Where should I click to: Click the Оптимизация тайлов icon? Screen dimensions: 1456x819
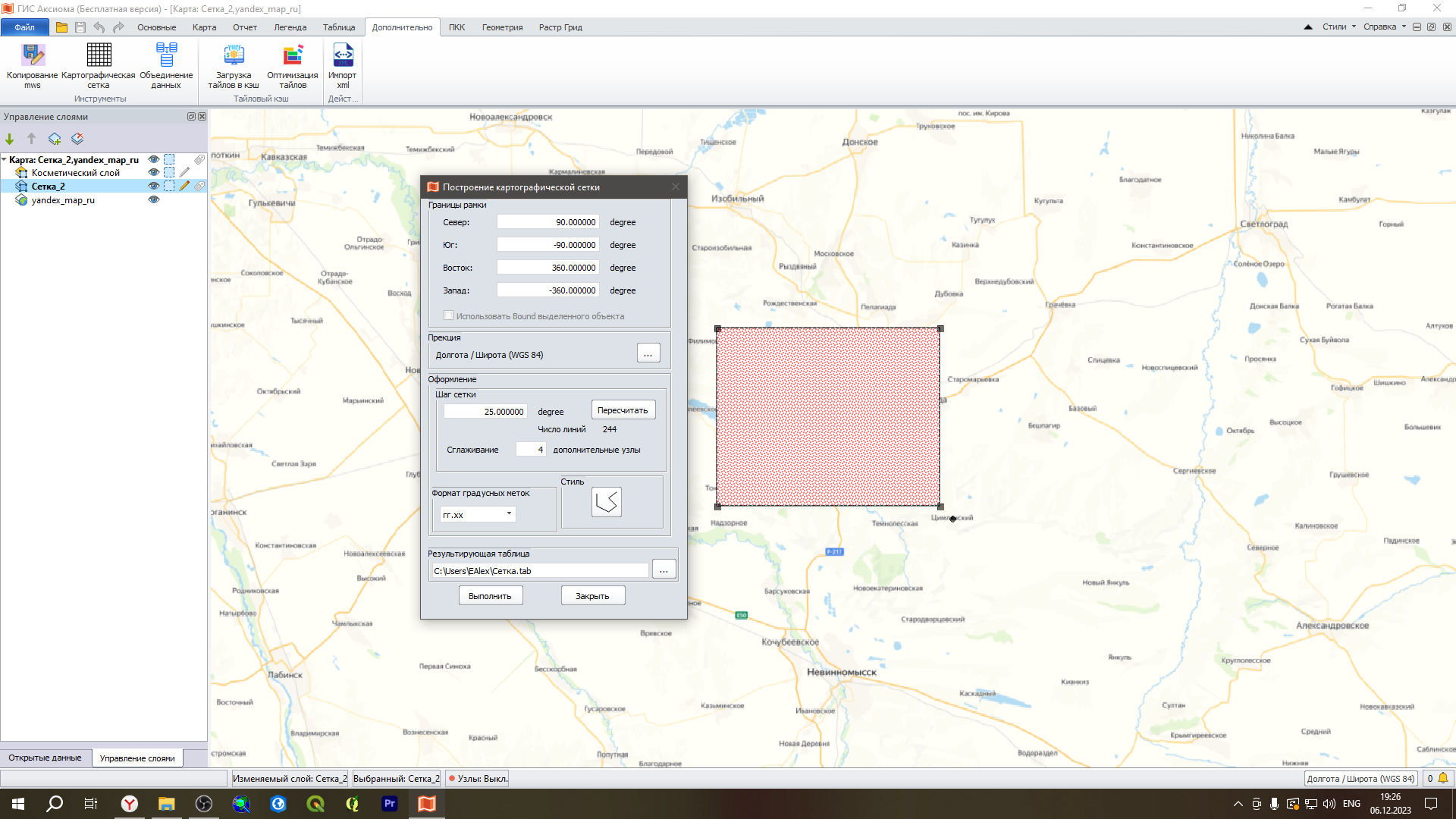[x=293, y=55]
